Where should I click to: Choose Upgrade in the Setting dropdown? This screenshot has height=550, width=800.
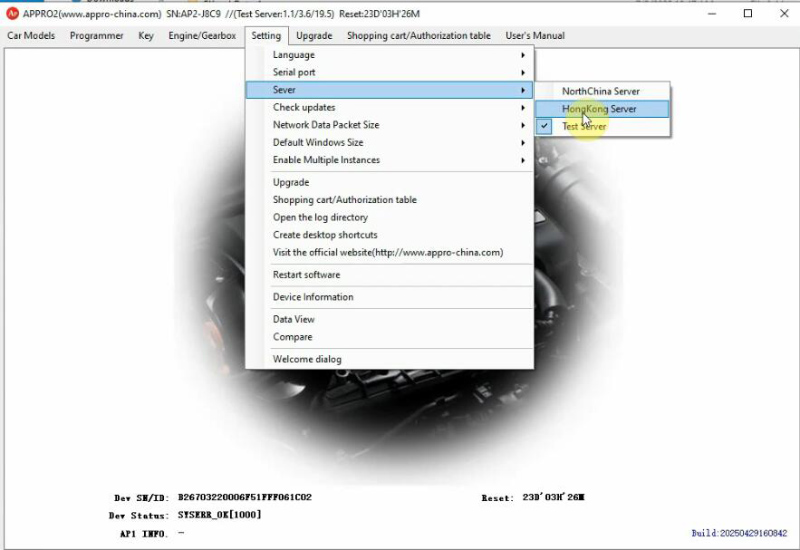point(389,182)
